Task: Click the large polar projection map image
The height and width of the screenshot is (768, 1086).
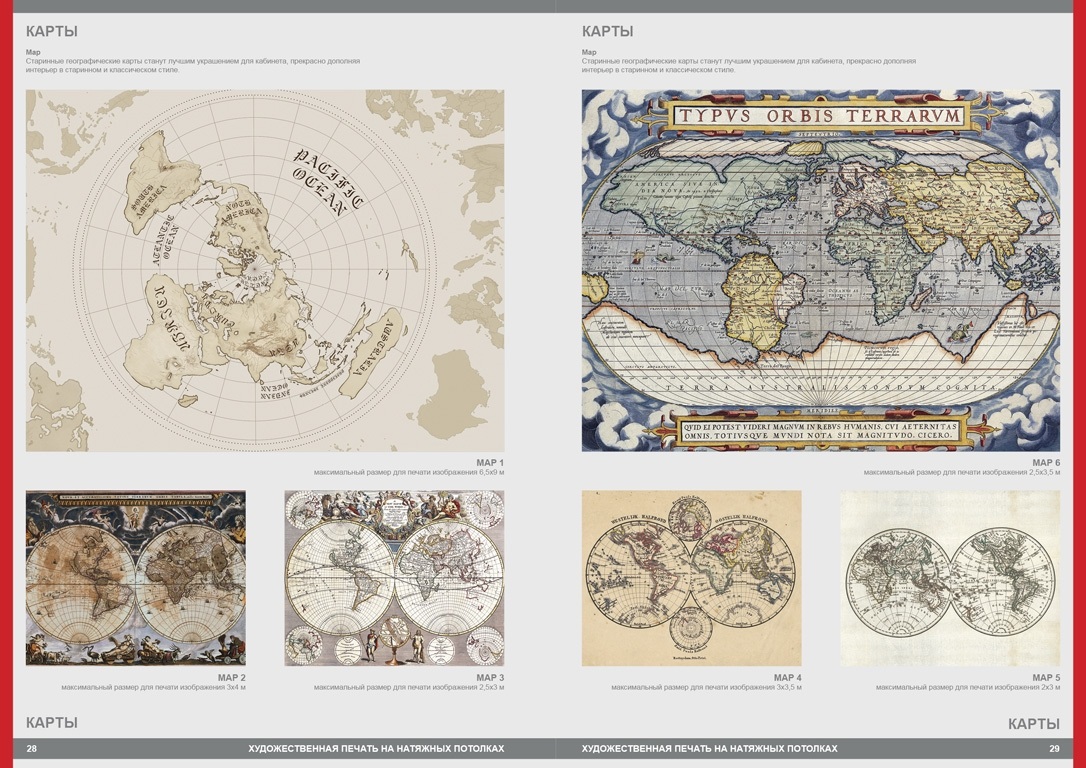Action: pos(265,270)
